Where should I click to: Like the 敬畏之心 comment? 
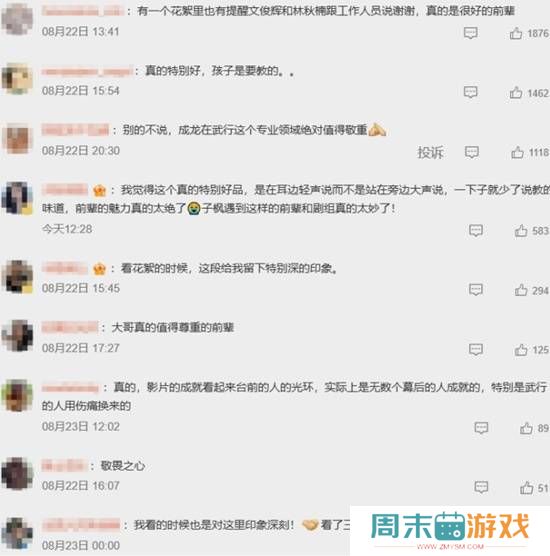[x=527, y=488]
